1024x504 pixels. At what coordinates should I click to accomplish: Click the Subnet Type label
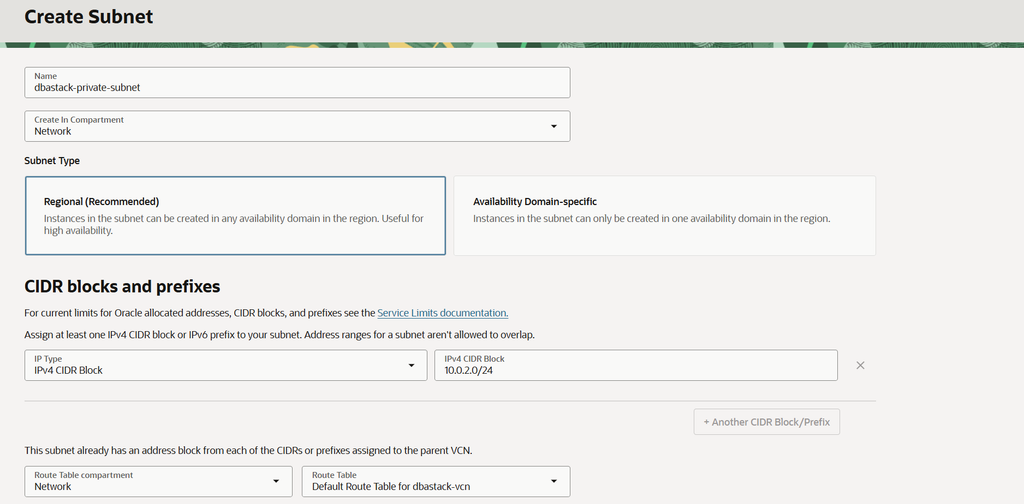pyautogui.click(x=52, y=161)
